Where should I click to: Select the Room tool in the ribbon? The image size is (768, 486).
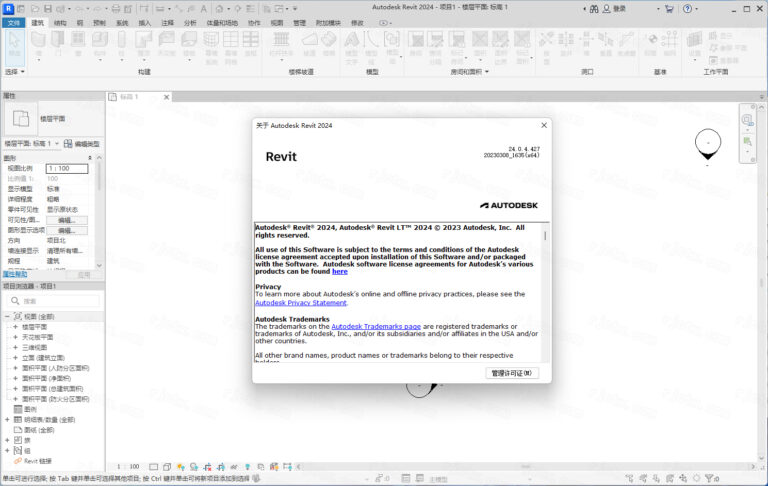pyautogui.click(x=416, y=43)
